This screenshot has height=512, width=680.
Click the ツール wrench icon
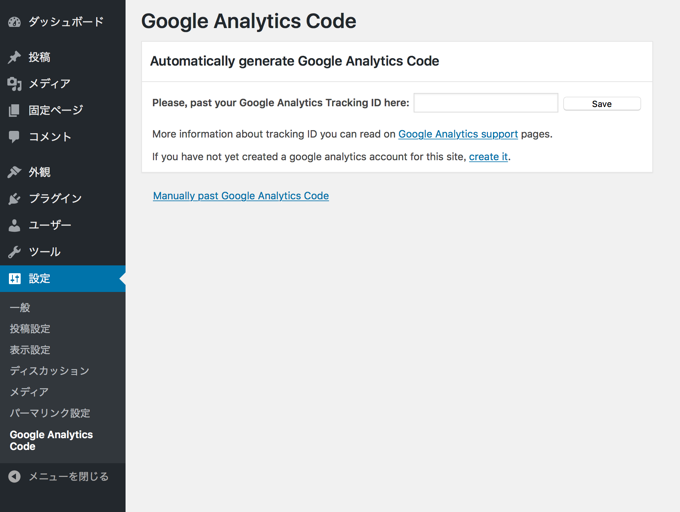click(x=14, y=252)
